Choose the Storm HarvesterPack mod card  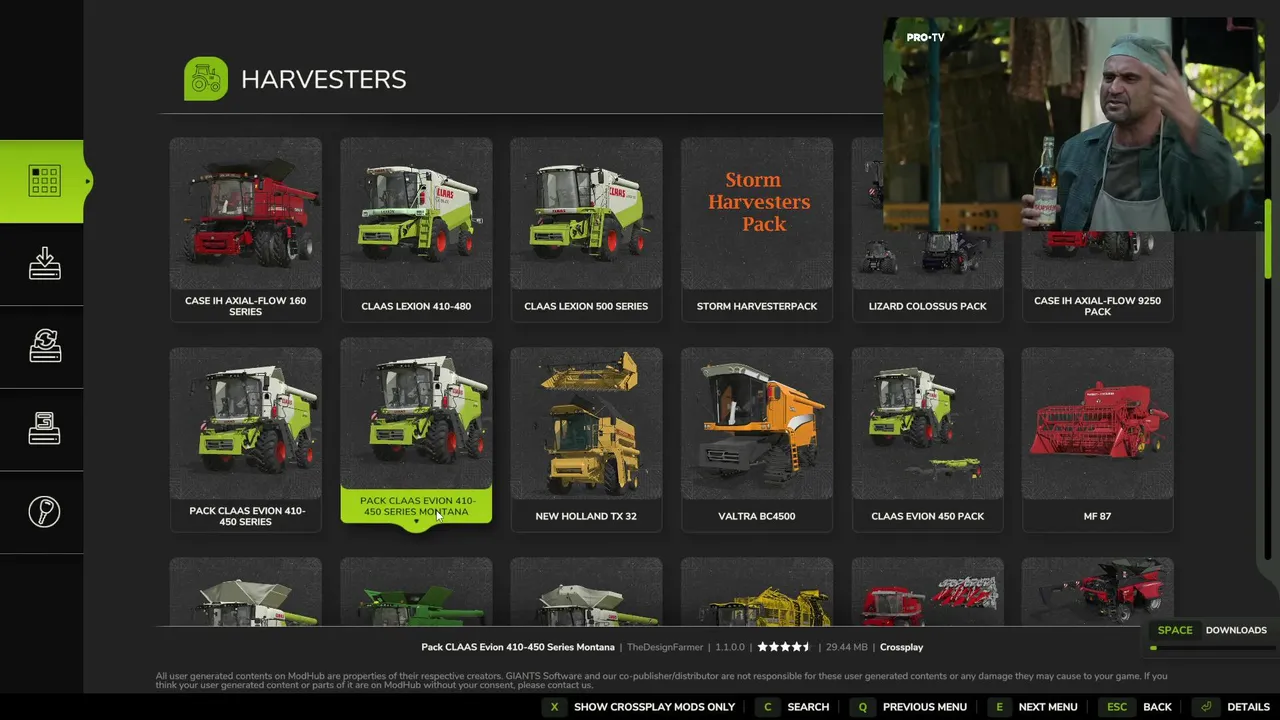click(757, 230)
